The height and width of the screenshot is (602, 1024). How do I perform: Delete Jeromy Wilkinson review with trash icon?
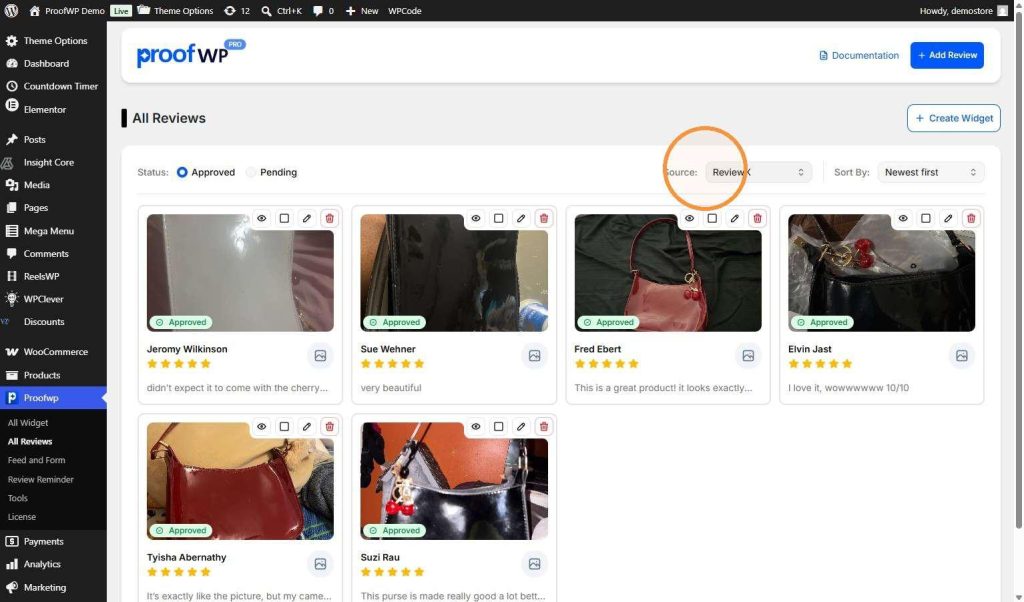tap(330, 218)
